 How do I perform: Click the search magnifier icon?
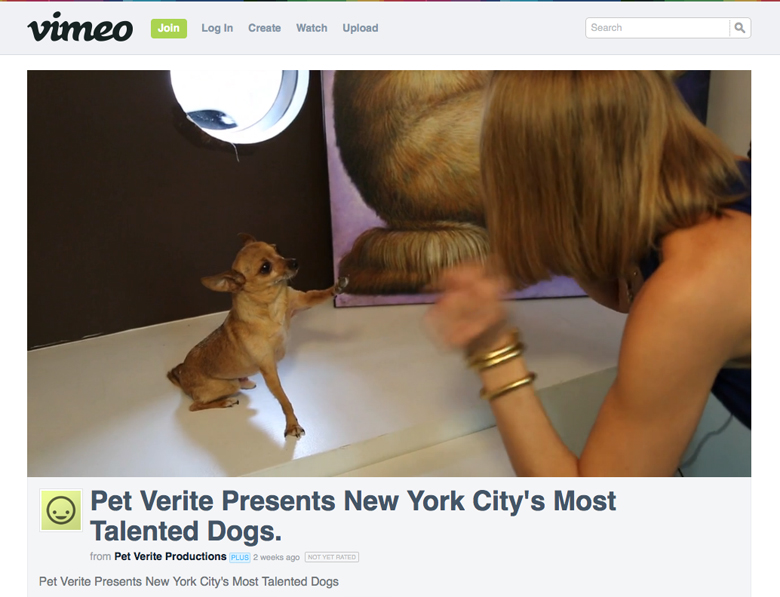(740, 28)
